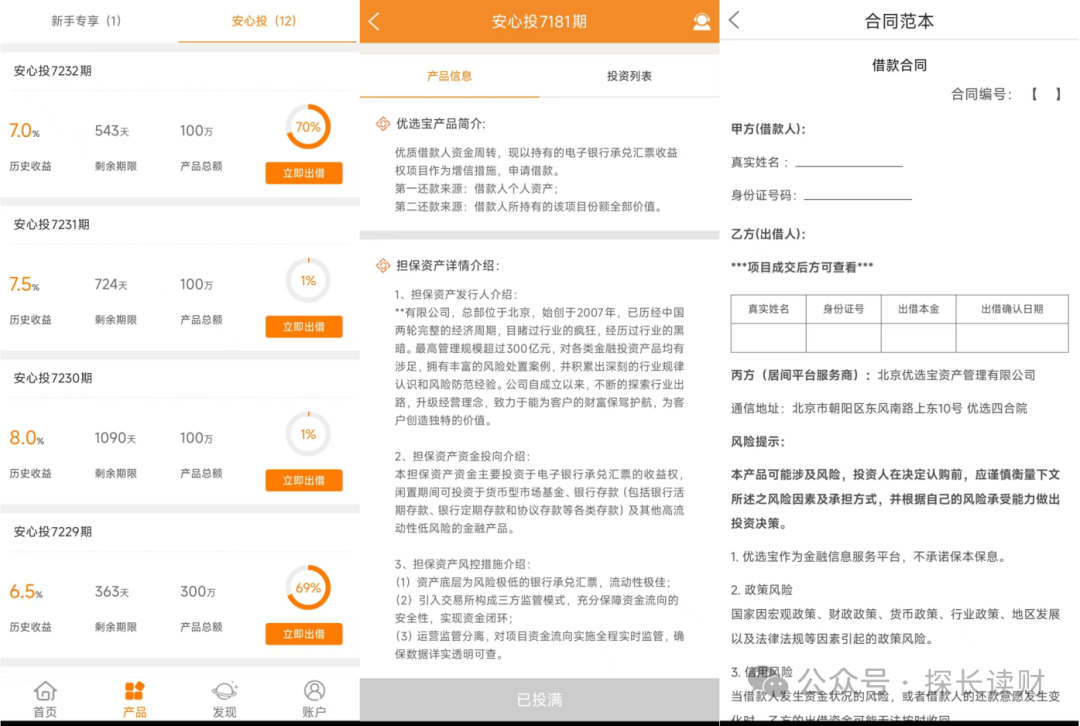Select 1、担保资产发行人介绍 line
Image resolution: width=1080 pixels, height=726 pixels.
456,294
